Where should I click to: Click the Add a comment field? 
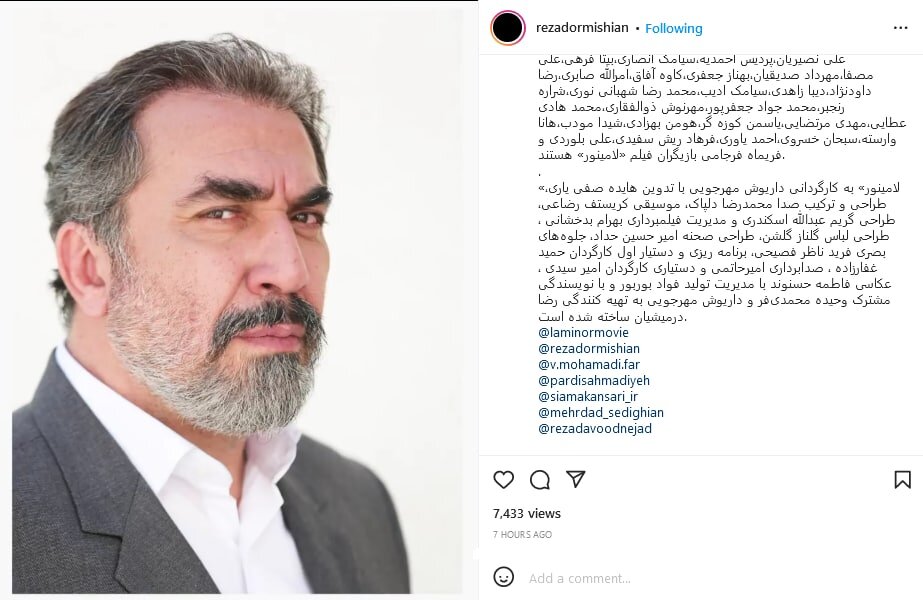click(718, 578)
